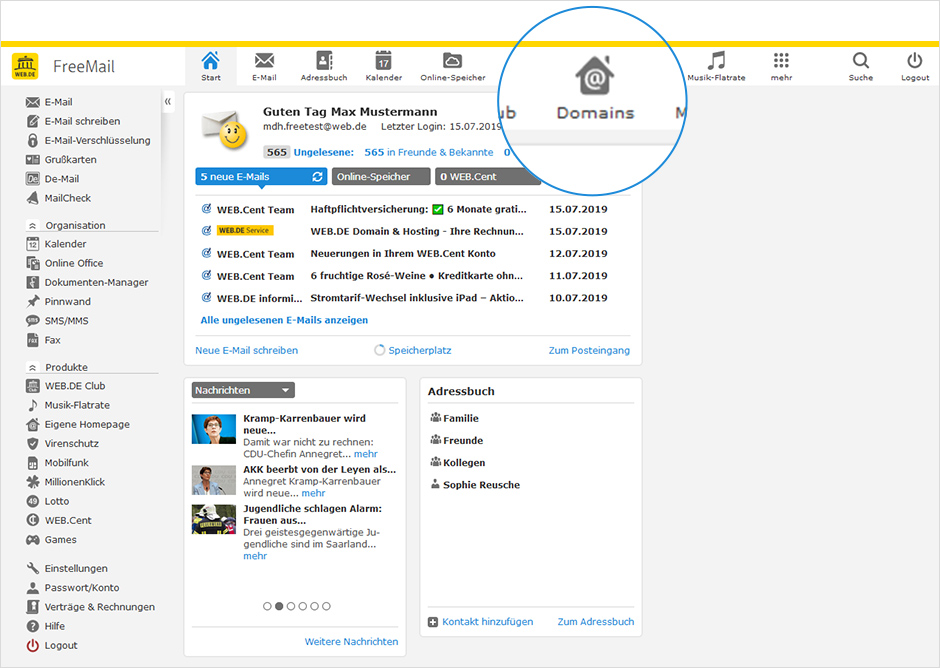Viewport: 940px width, 668px height.
Task: Open the E-Mail icon in top navigation
Action: pos(264,66)
